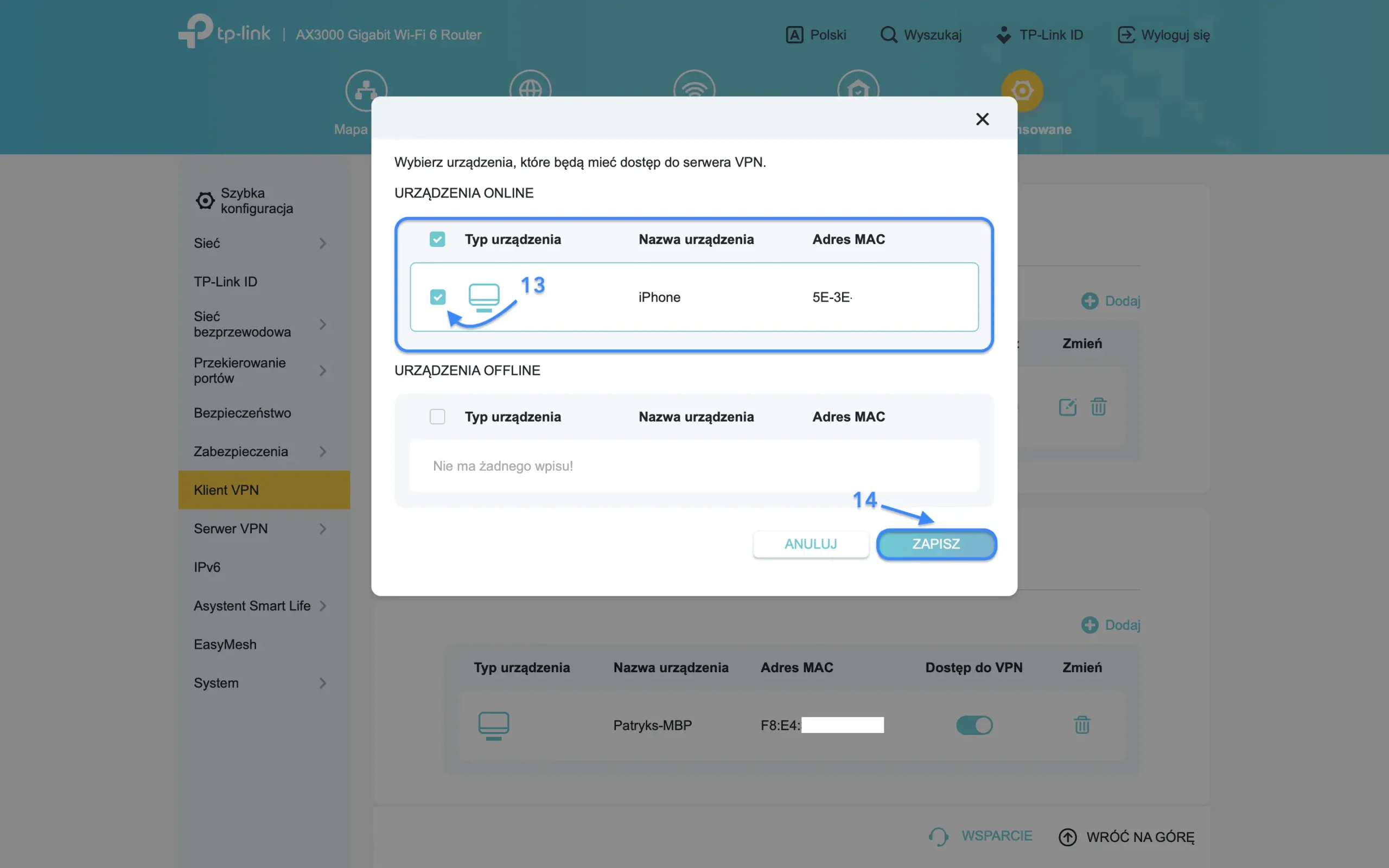The width and height of the screenshot is (1389, 868).
Task: Open the Polski language selector
Action: (x=816, y=34)
